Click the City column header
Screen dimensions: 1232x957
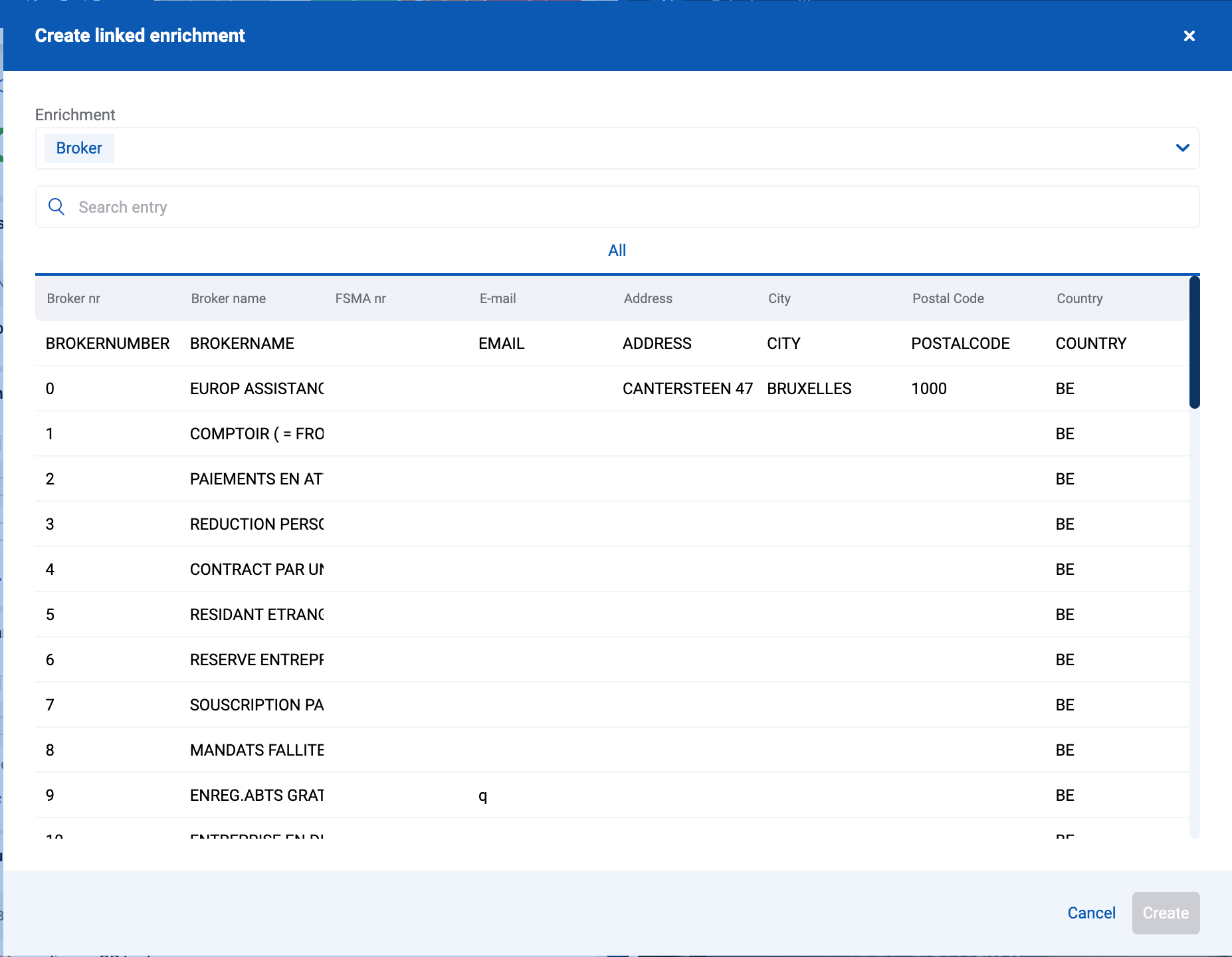[x=779, y=298]
